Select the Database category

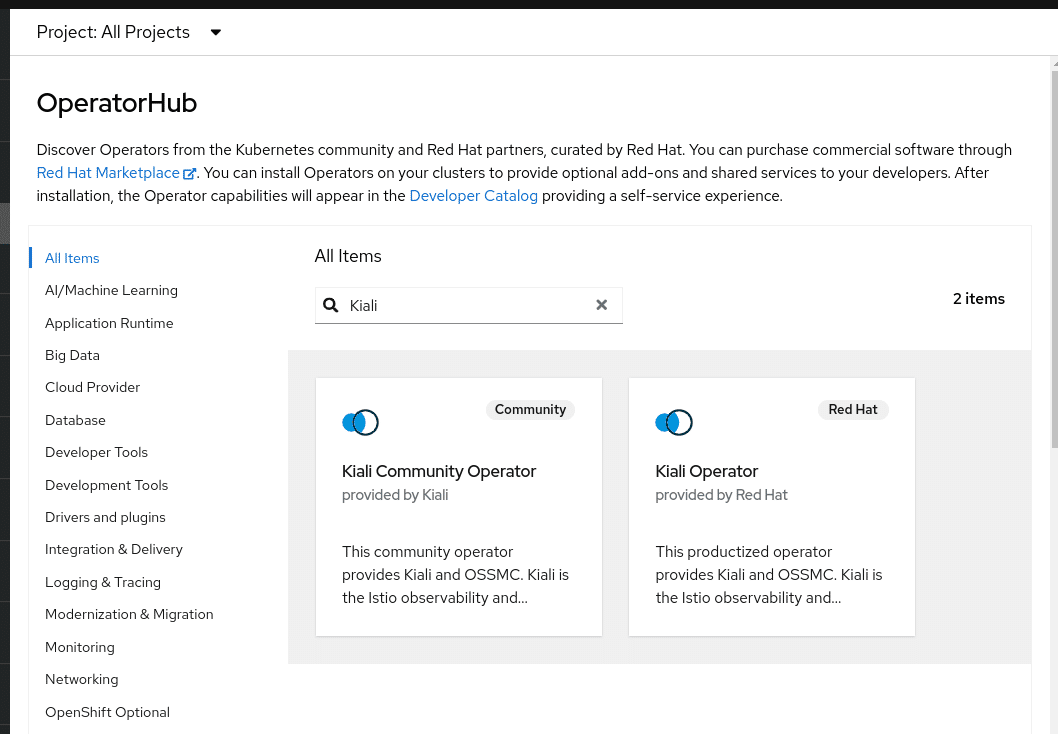[x=75, y=420]
